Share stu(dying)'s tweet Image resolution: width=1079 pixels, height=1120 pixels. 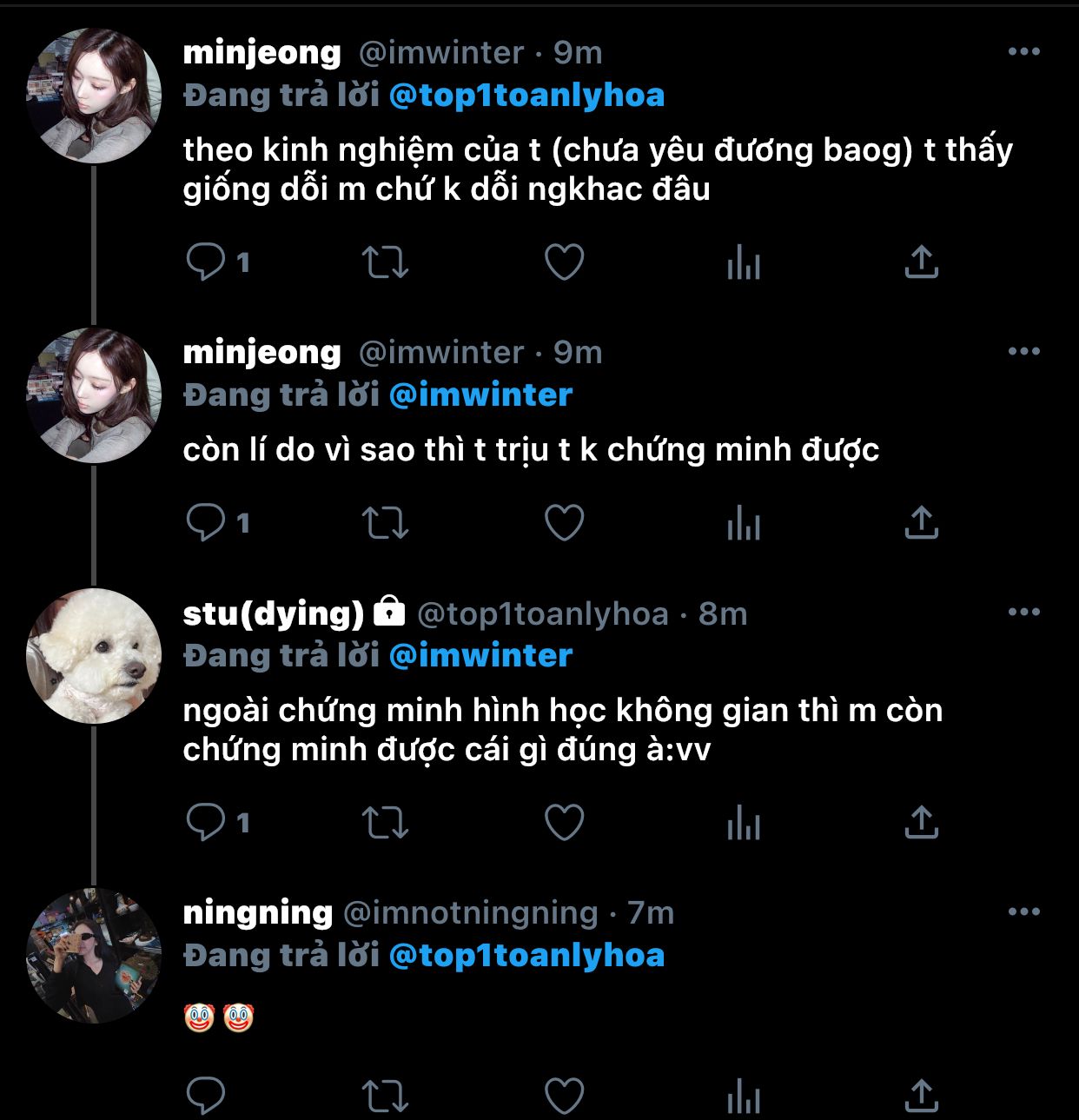921,822
